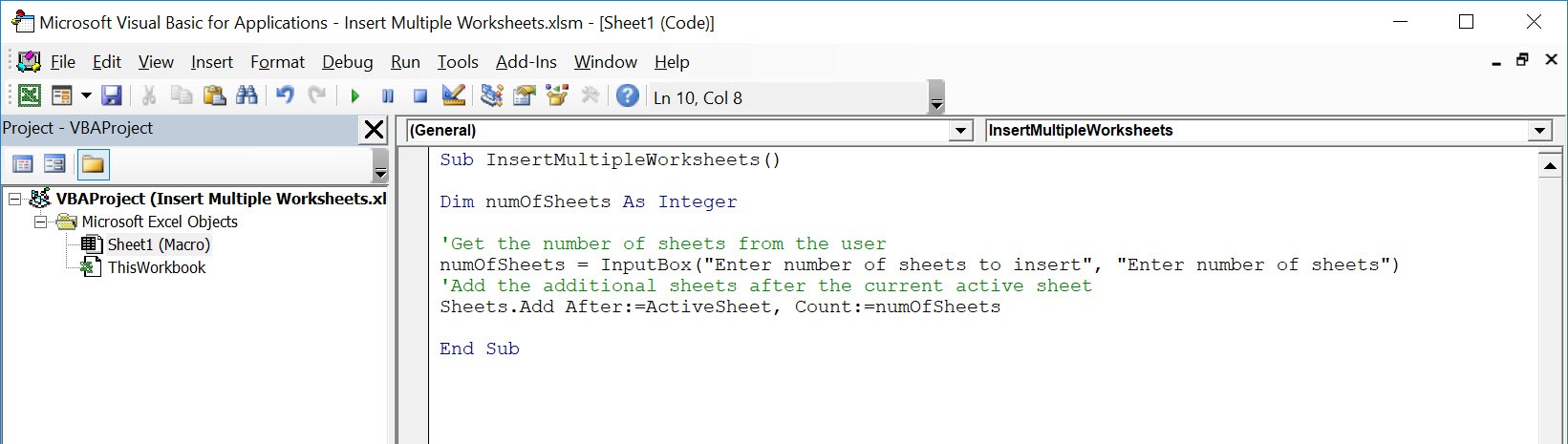Minimize the inner code window

tap(1495, 62)
